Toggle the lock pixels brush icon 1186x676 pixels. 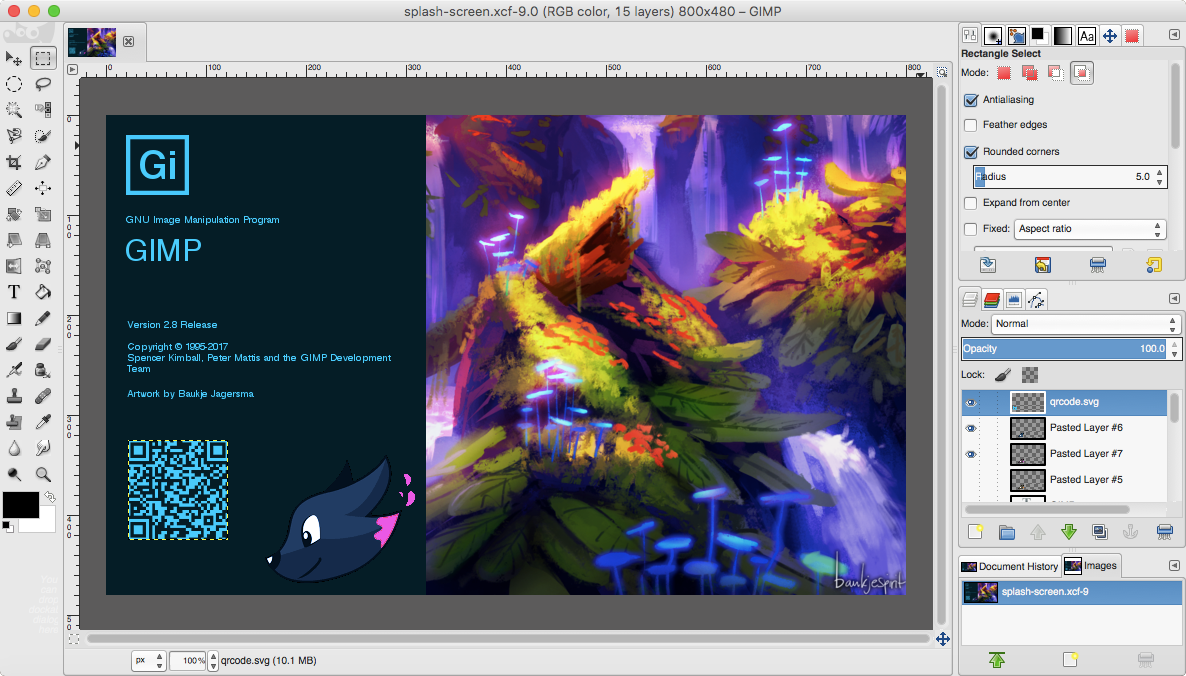click(x=1003, y=374)
